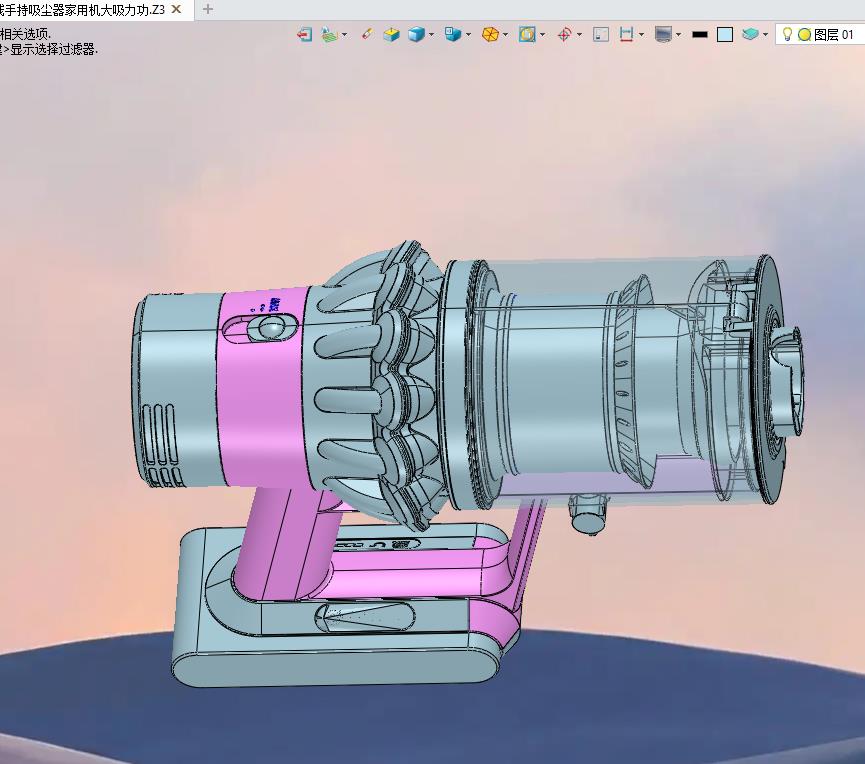Open the 图层 01 layer selector
The width and height of the screenshot is (865, 764).
point(820,35)
